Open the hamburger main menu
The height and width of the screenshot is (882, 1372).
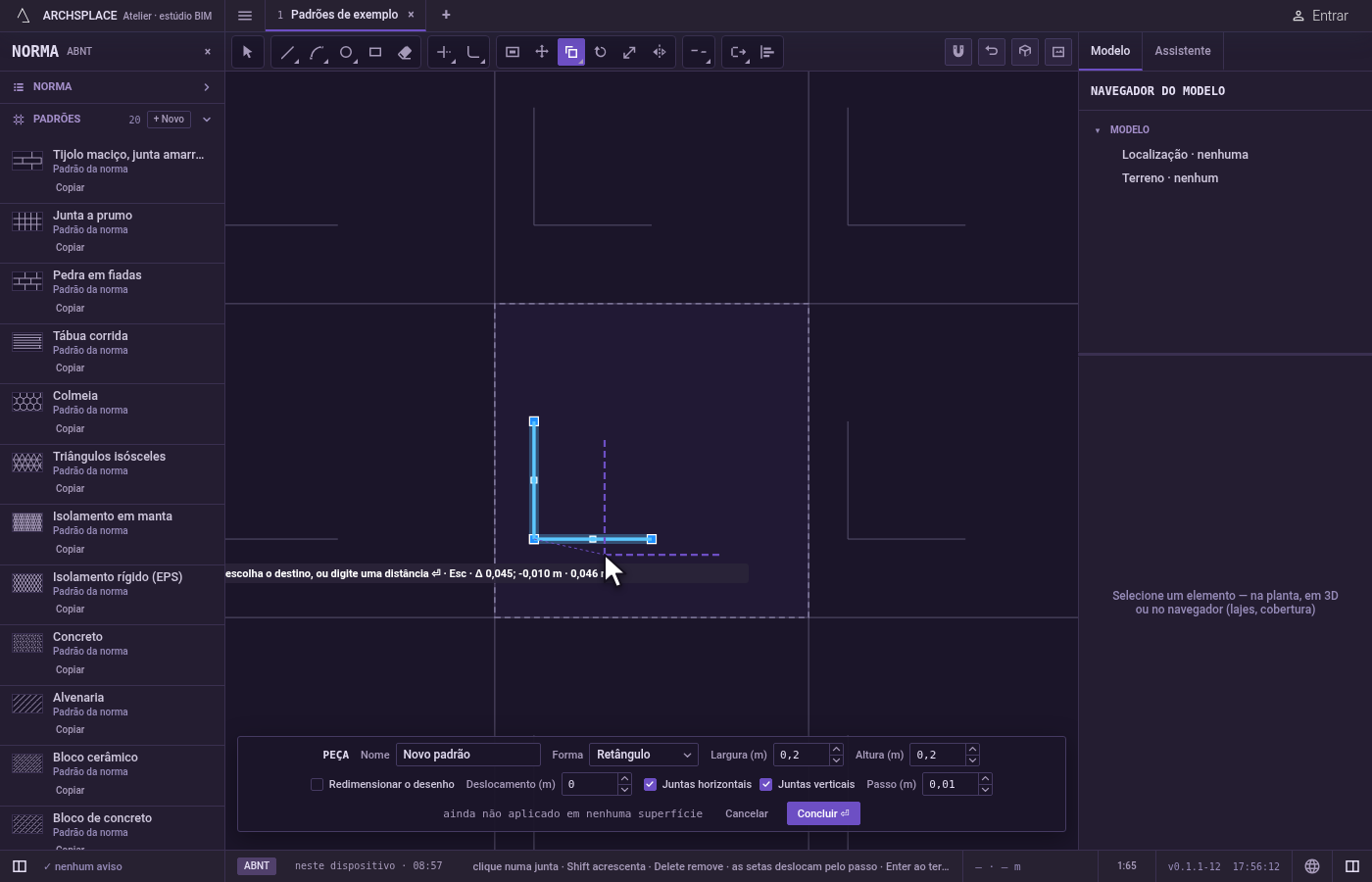pyautogui.click(x=245, y=16)
